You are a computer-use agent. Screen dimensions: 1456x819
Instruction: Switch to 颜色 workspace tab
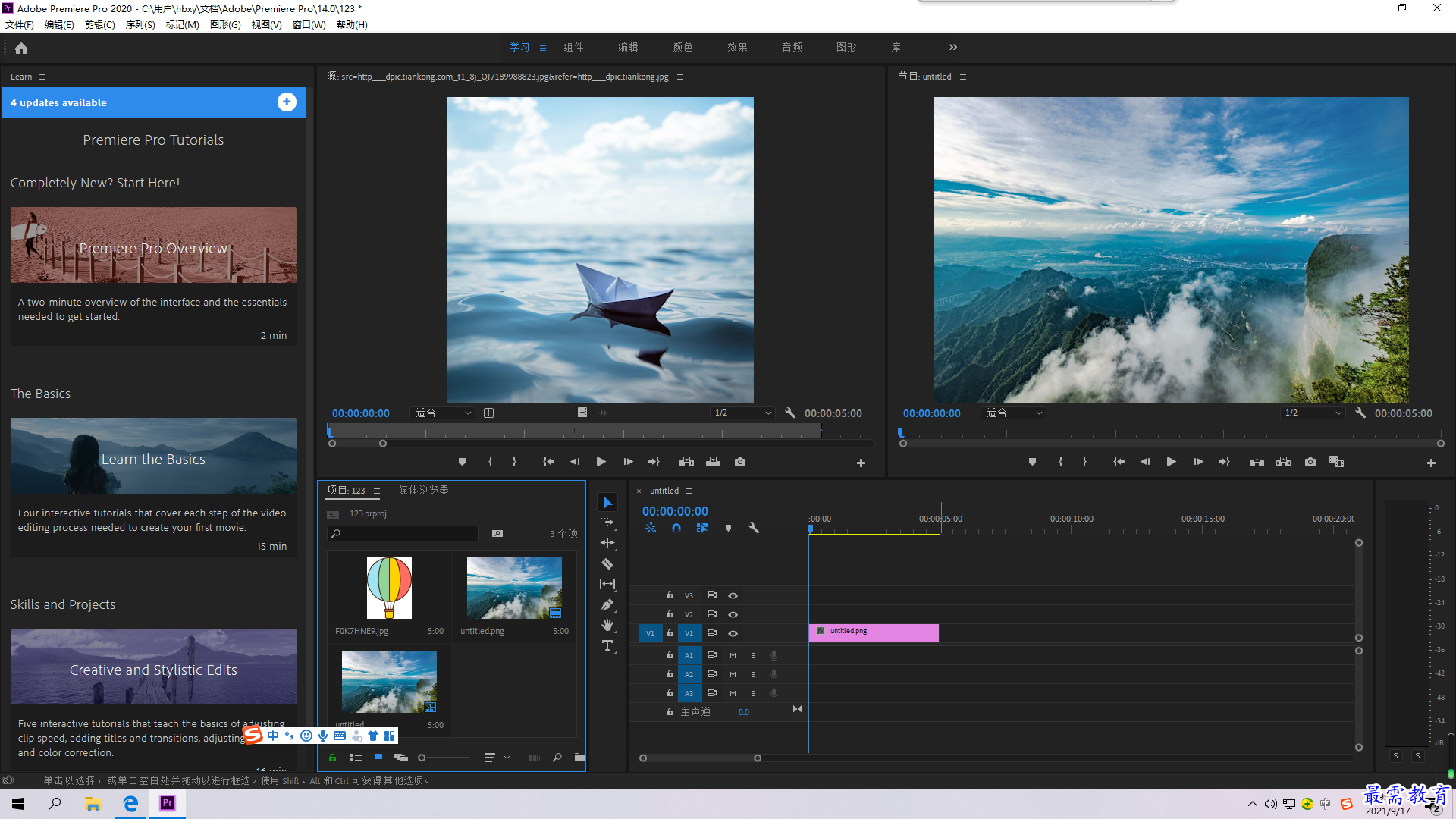tap(682, 47)
